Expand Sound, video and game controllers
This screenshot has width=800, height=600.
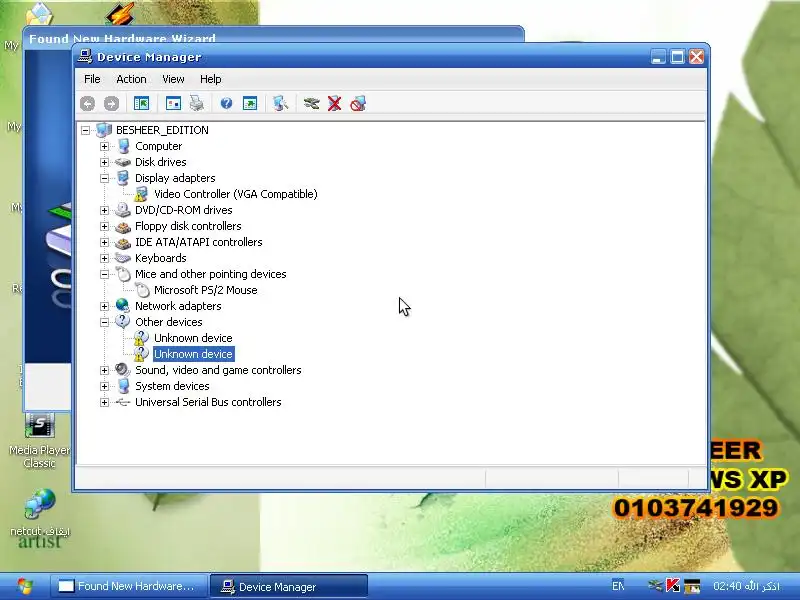105,370
